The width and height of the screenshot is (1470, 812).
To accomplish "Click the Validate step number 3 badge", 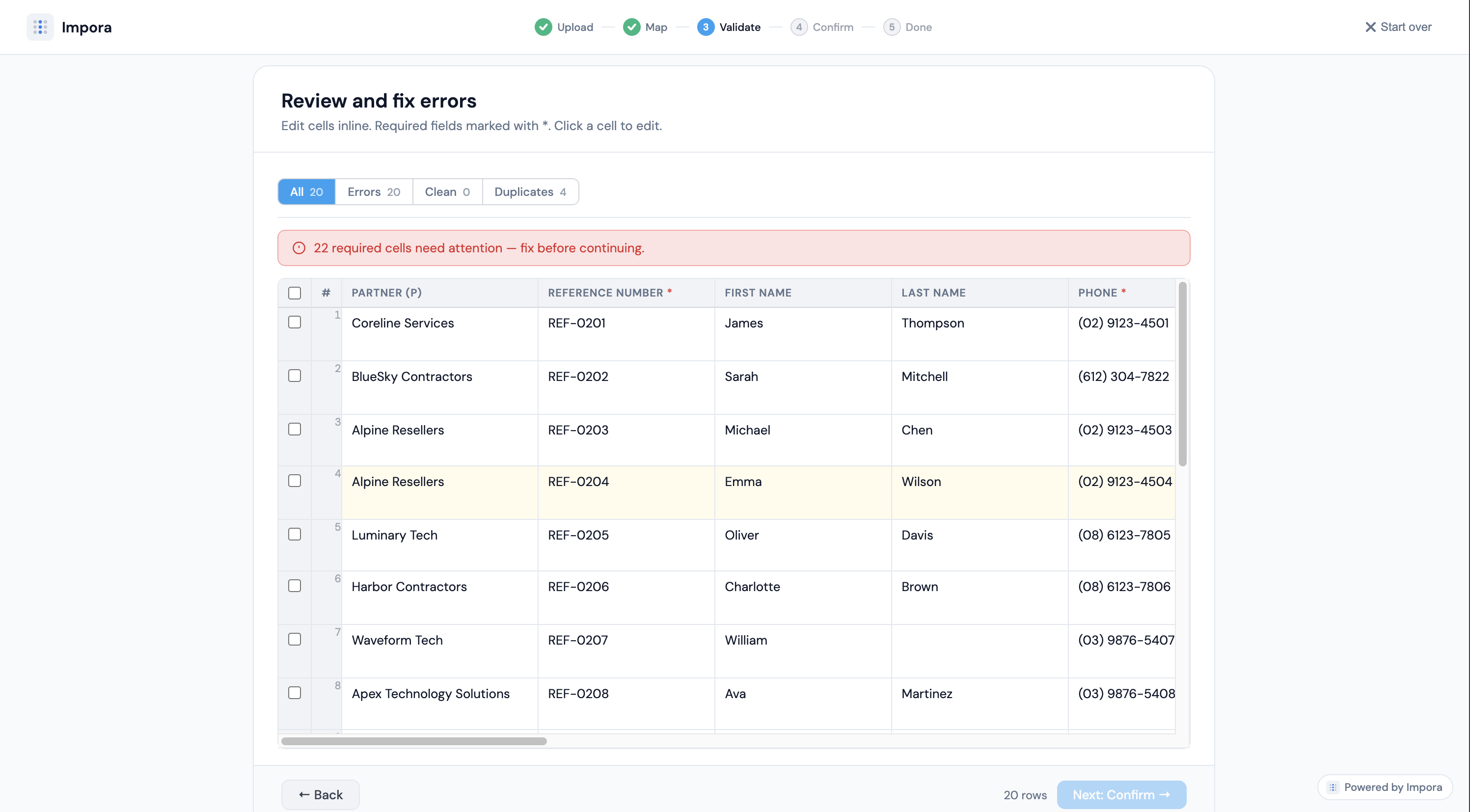I will (x=706, y=27).
